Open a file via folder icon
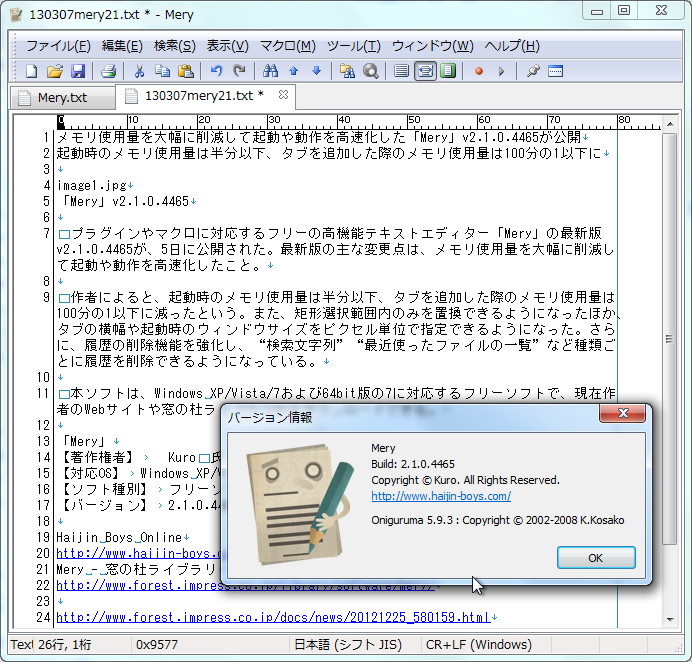Image resolution: width=692 pixels, height=662 pixels. coord(55,71)
